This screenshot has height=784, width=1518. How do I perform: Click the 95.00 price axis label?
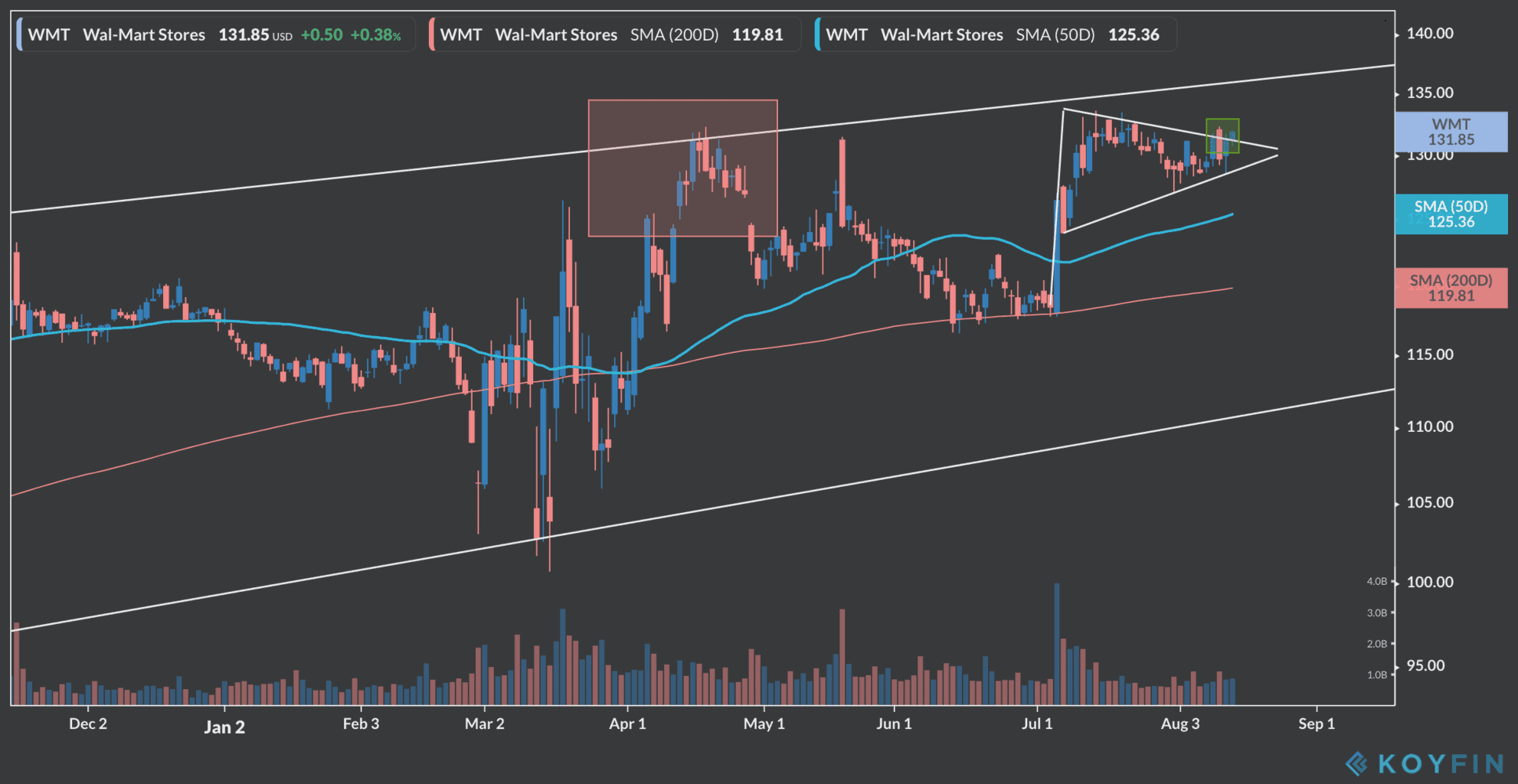click(1425, 665)
